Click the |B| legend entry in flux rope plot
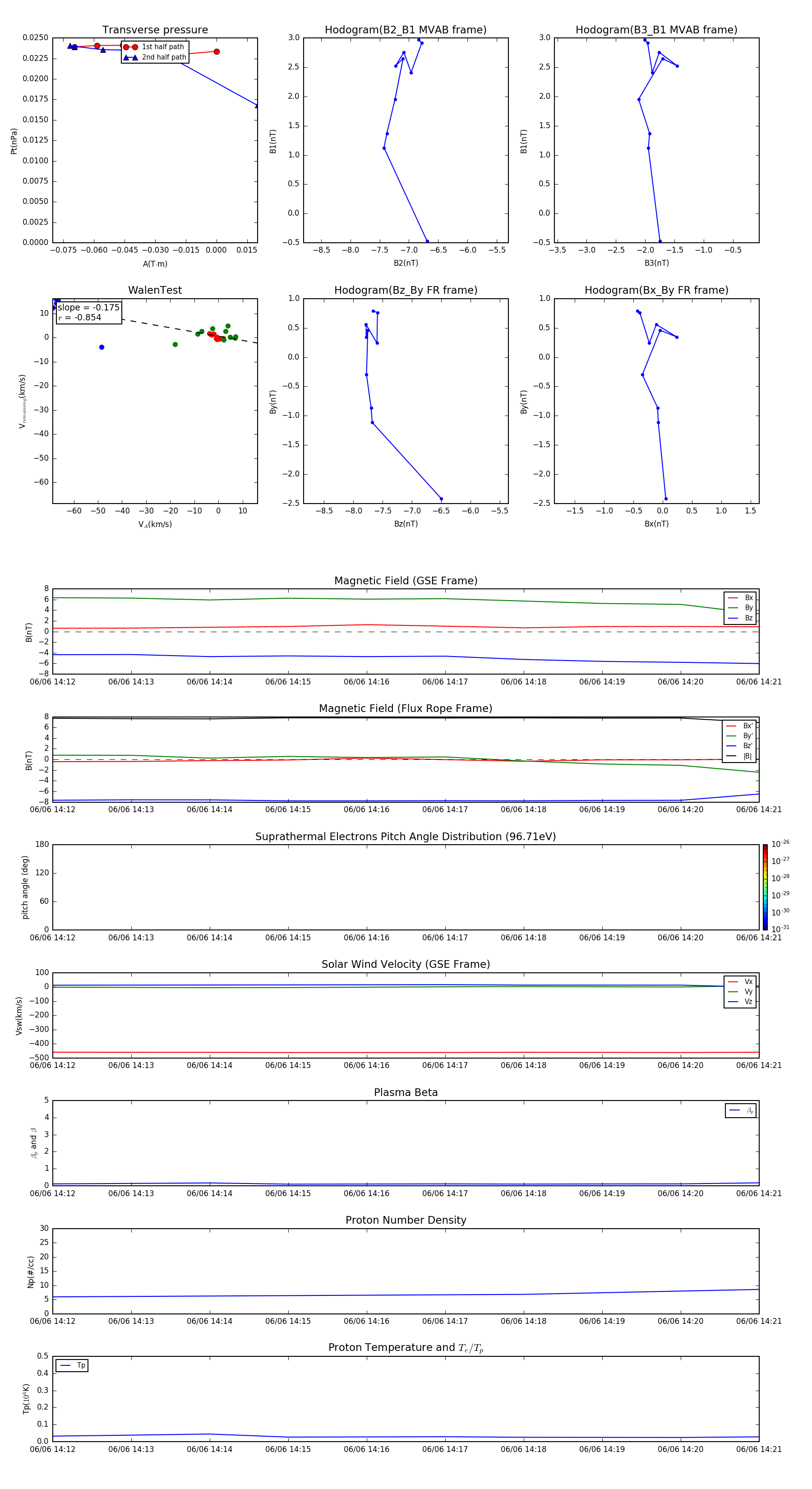The image size is (812, 1489). click(x=740, y=756)
